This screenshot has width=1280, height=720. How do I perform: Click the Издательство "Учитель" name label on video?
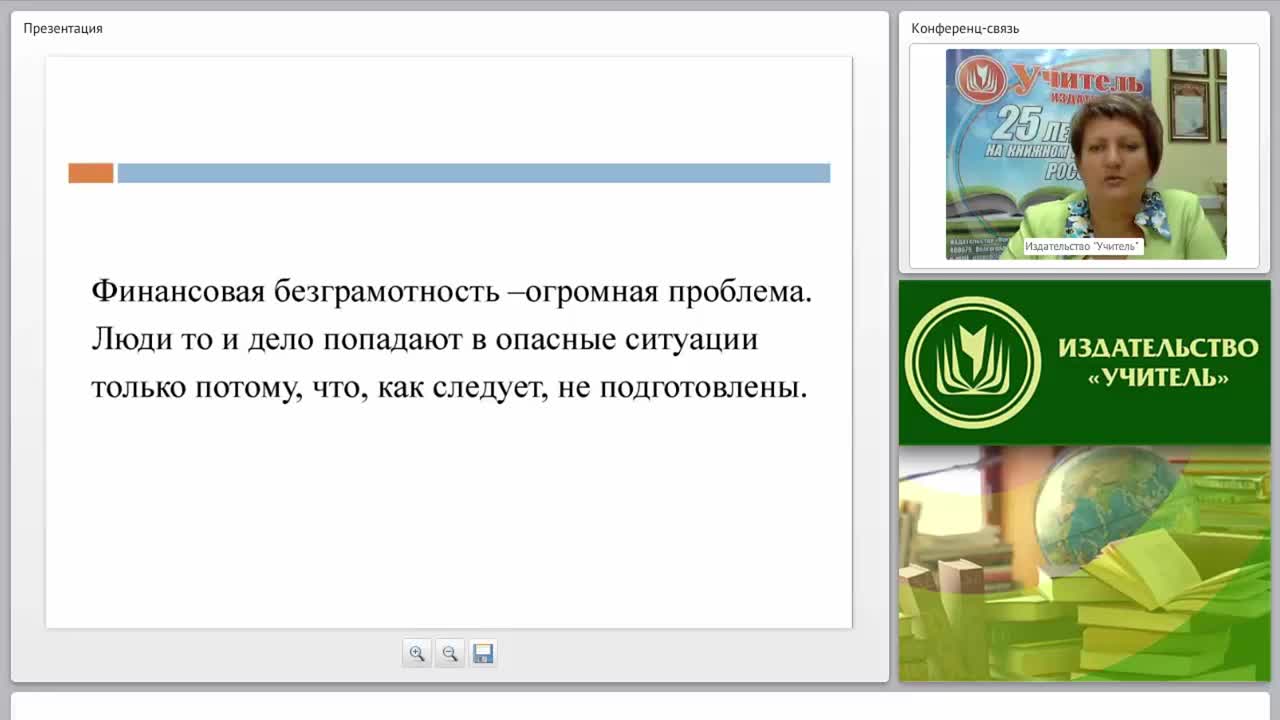1082,246
